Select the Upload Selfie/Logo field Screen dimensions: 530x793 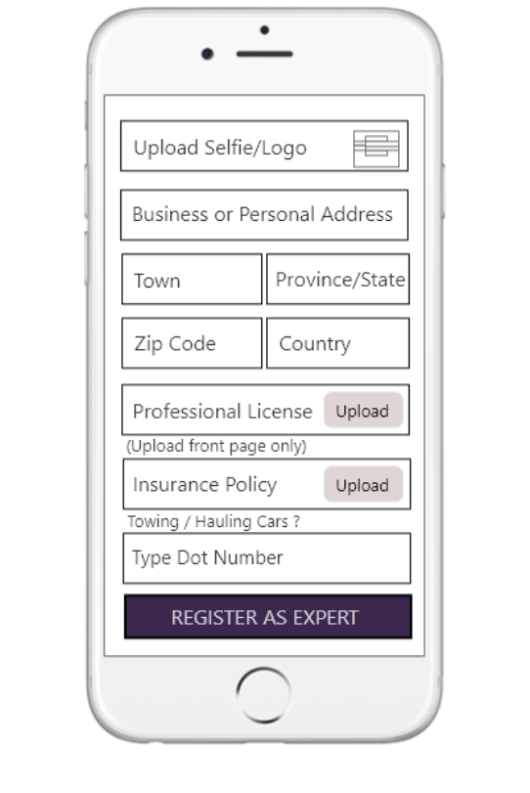[264, 146]
